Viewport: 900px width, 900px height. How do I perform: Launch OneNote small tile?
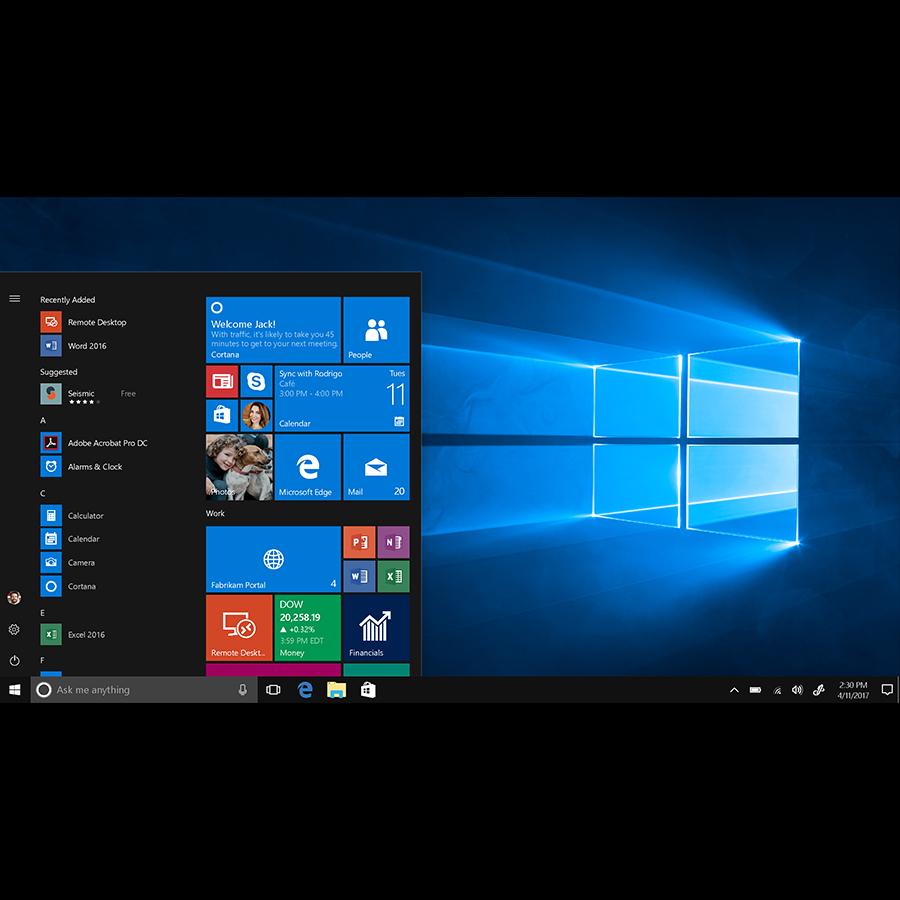coord(393,542)
